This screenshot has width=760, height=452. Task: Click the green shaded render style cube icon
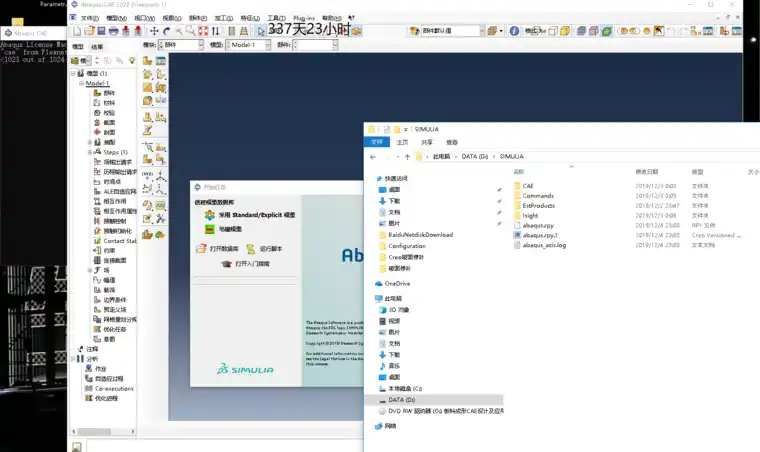[606, 31]
